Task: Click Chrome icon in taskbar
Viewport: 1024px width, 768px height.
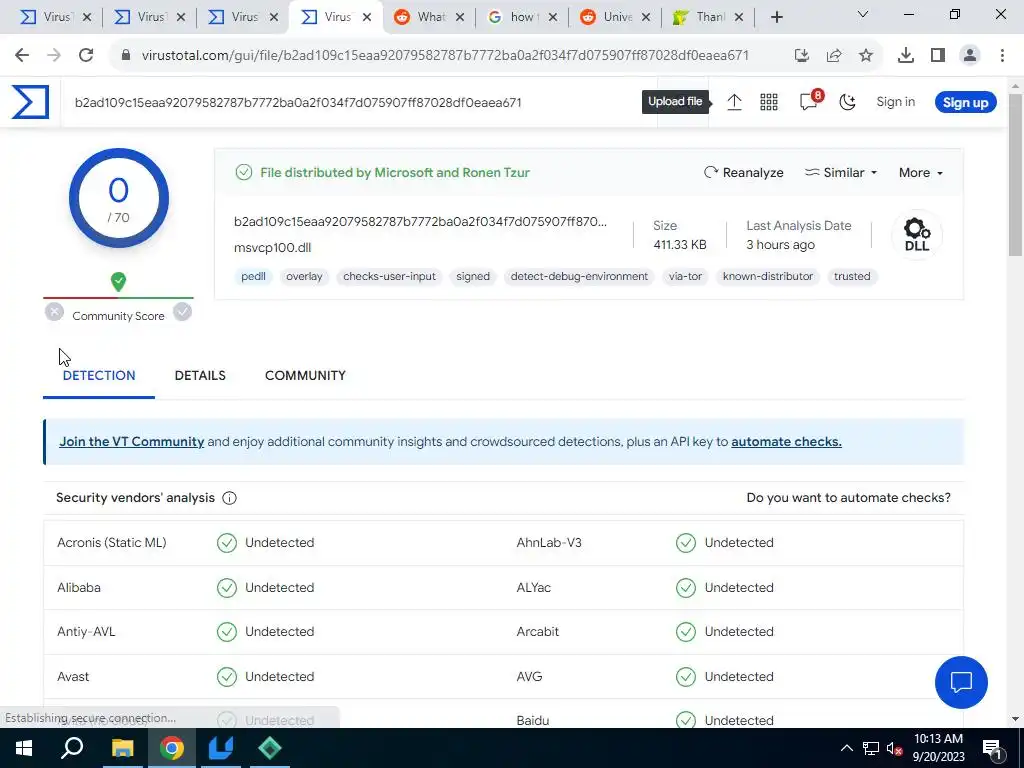Action: pos(172,748)
